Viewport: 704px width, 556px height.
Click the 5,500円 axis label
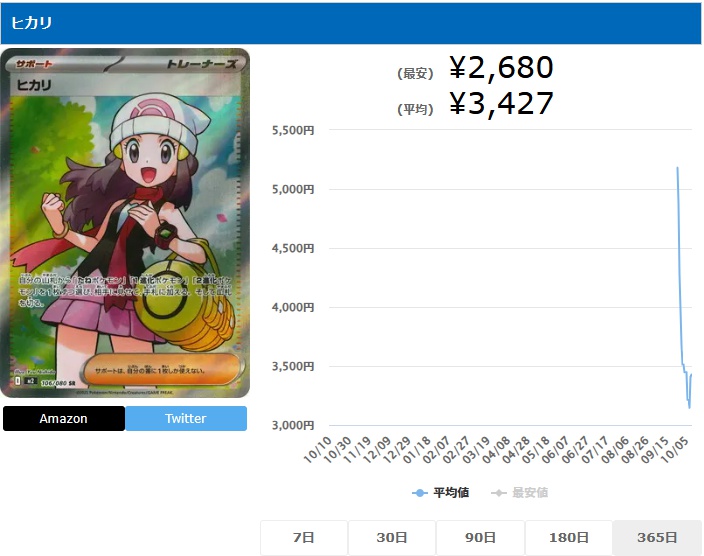point(293,130)
